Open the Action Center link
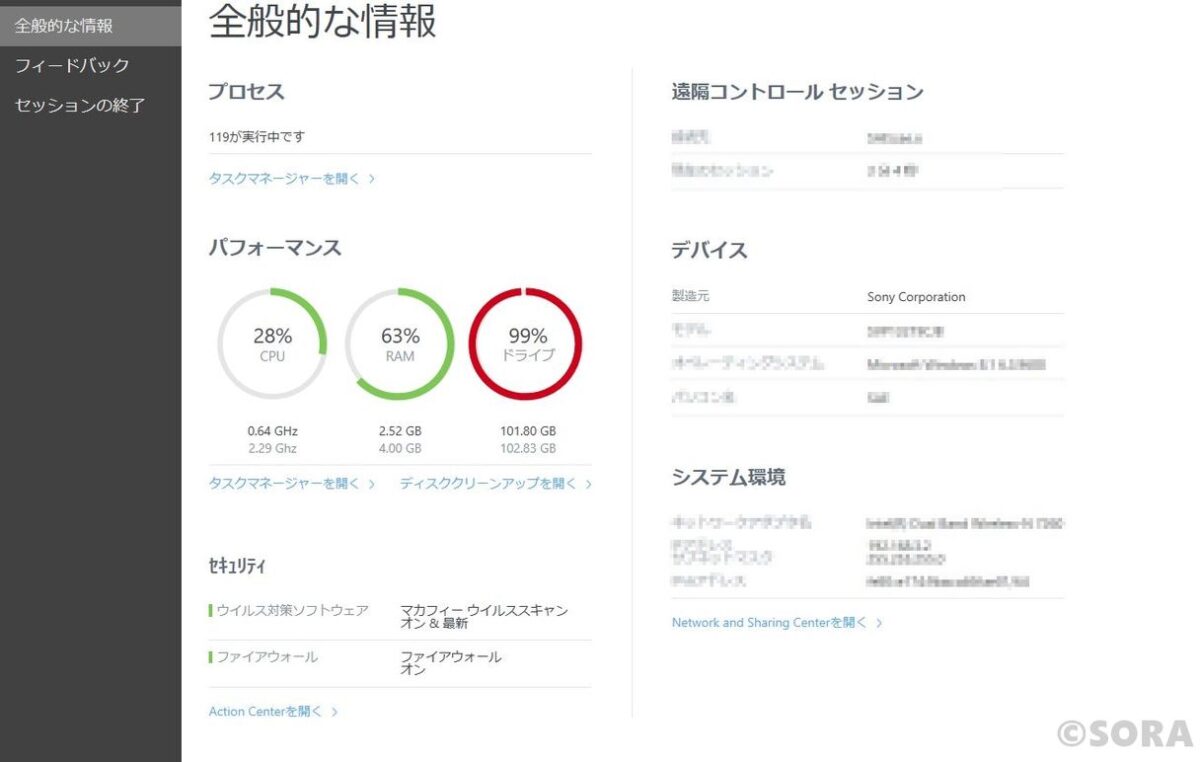 [x=265, y=711]
